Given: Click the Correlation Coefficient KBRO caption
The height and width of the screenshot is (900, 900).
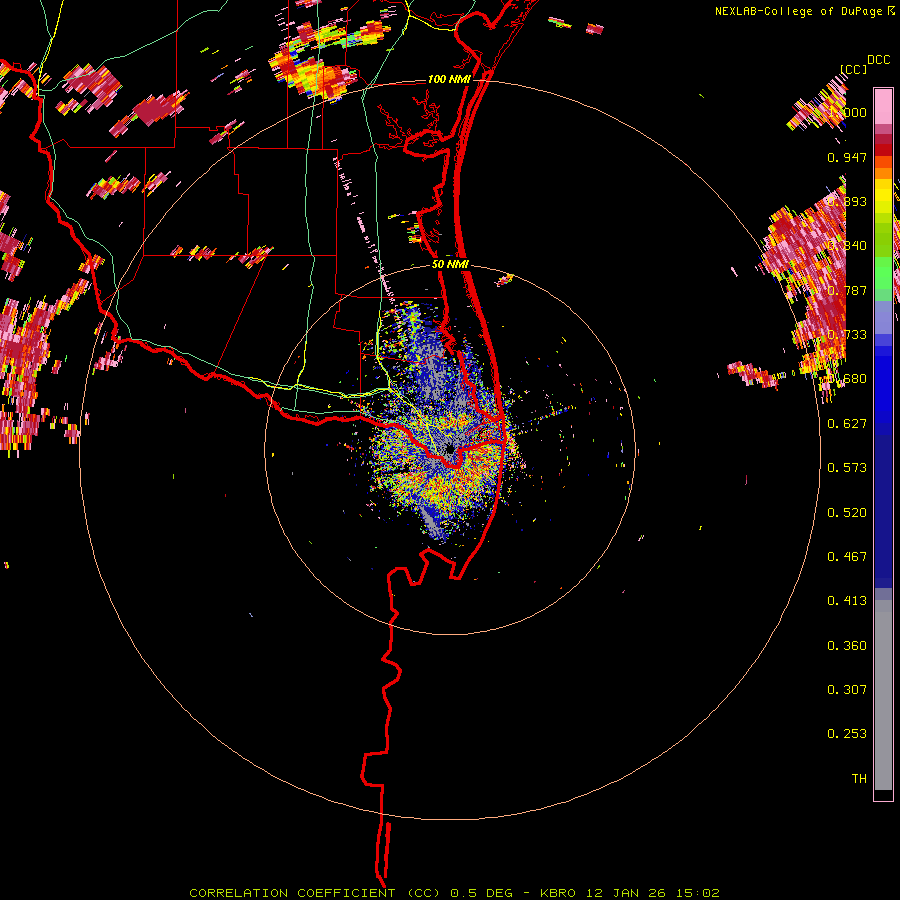Looking at the screenshot, I should point(454,893).
